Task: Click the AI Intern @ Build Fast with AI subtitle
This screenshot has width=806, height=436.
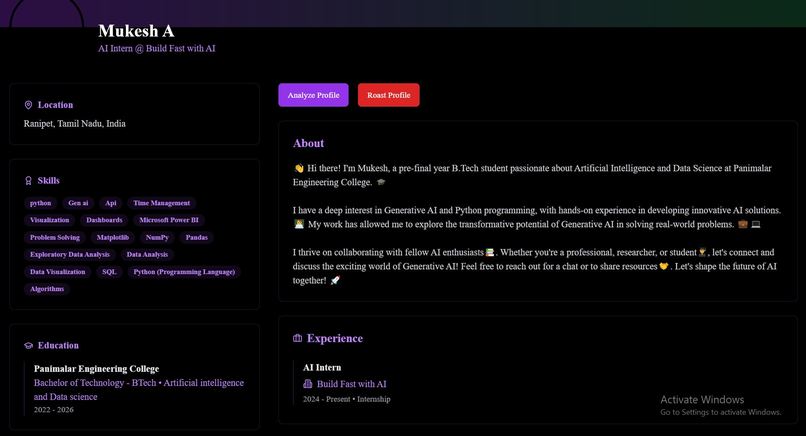Action: click(x=157, y=48)
